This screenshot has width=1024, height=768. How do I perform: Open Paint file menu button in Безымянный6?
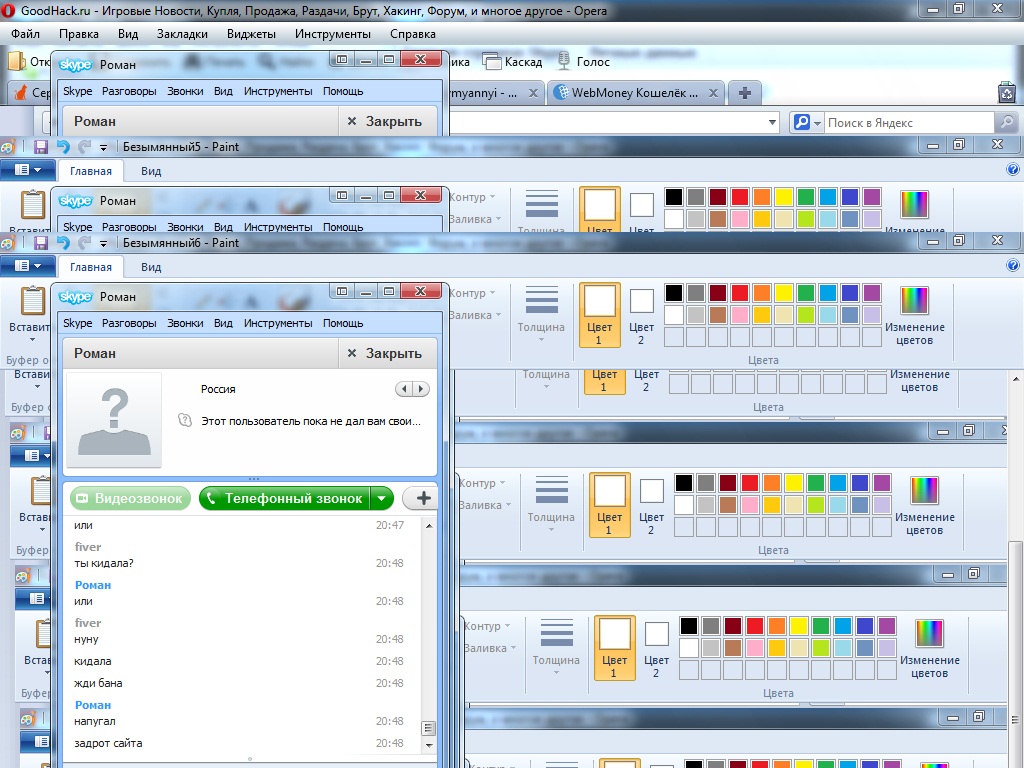pyautogui.click(x=26, y=266)
